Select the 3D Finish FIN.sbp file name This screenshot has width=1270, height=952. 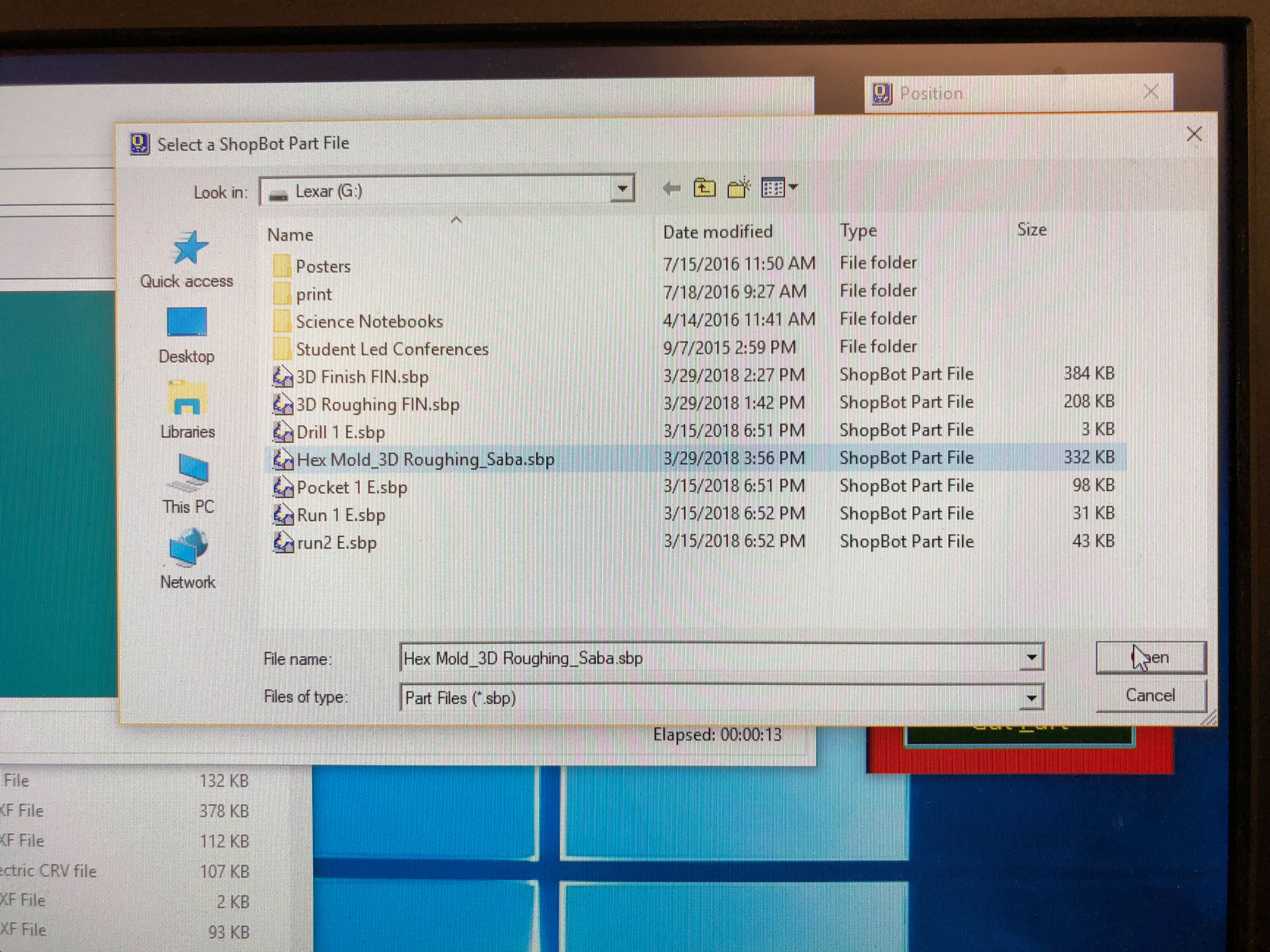[362, 377]
